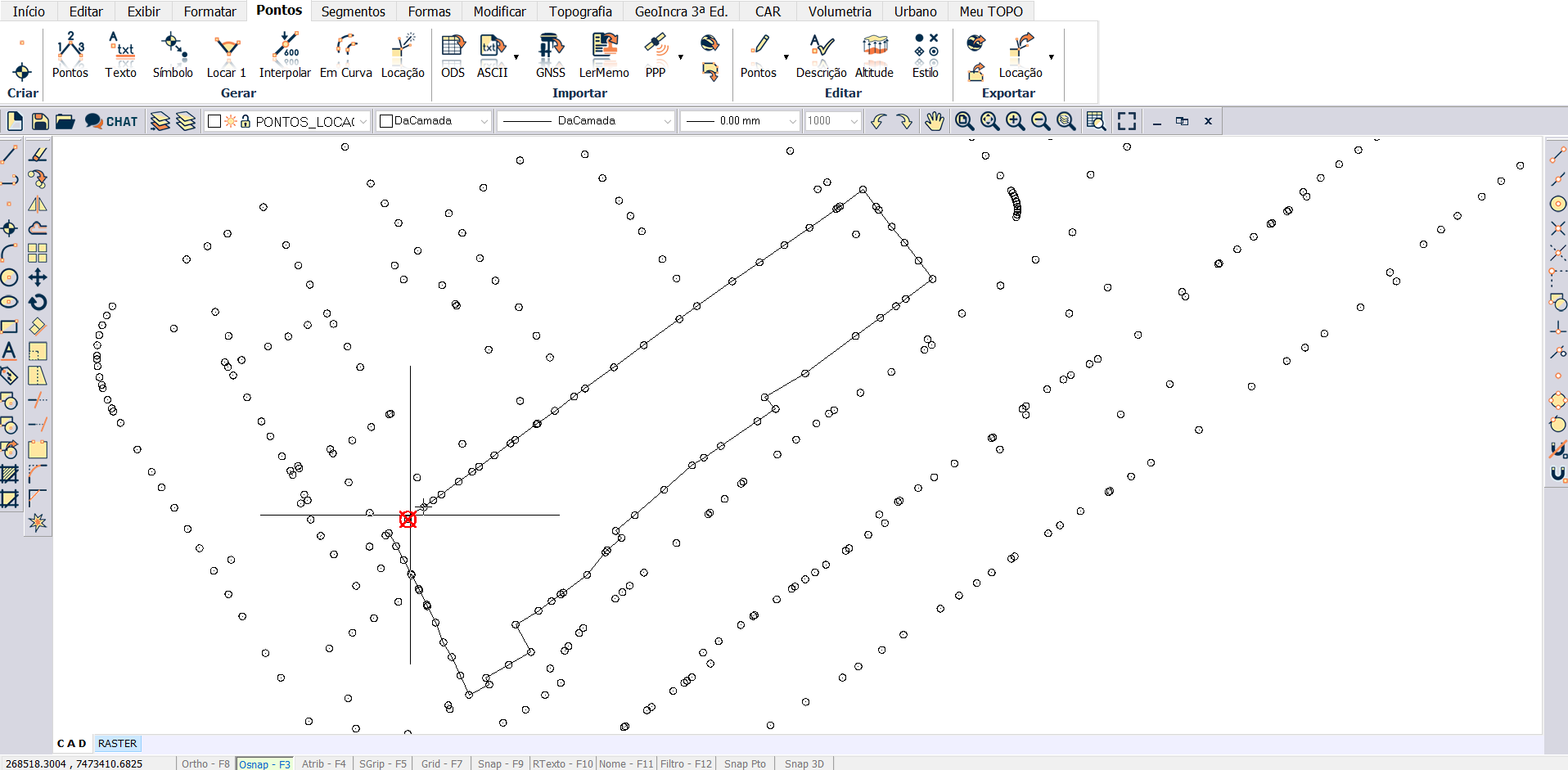Click the Em Curva tool
This screenshot has height=770, width=1568.
click(345, 56)
